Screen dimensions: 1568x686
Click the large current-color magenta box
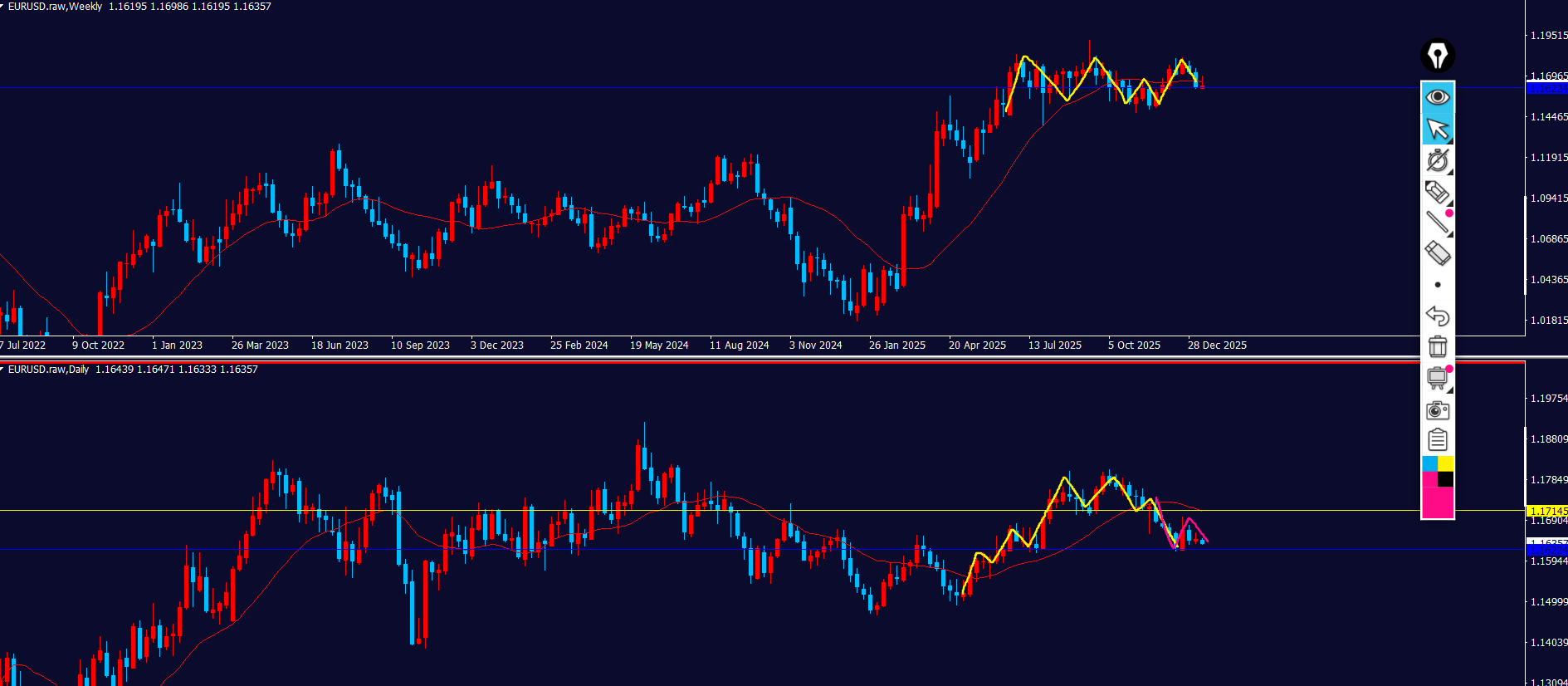(x=1437, y=502)
